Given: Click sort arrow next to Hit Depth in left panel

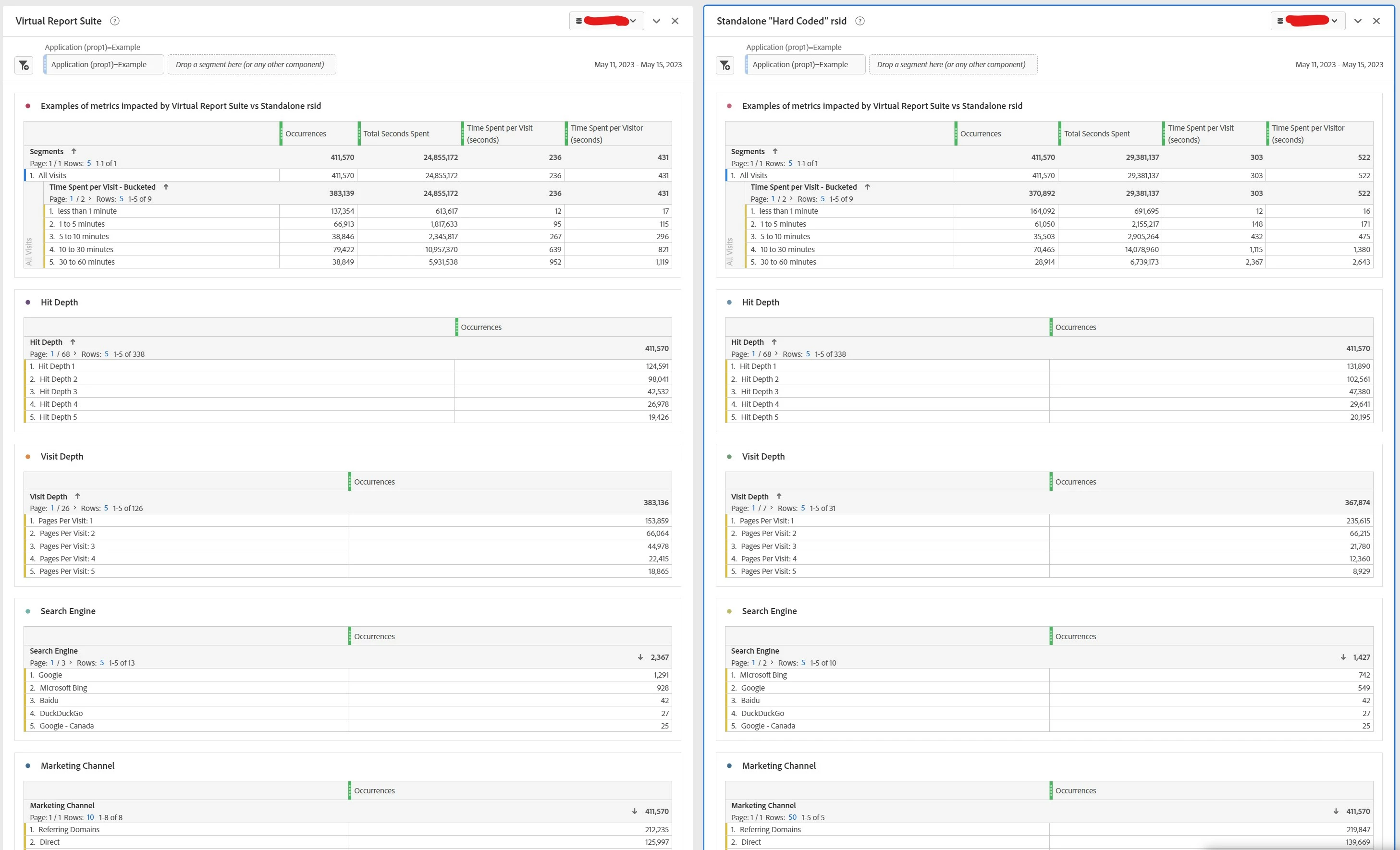Looking at the screenshot, I should click(x=73, y=342).
